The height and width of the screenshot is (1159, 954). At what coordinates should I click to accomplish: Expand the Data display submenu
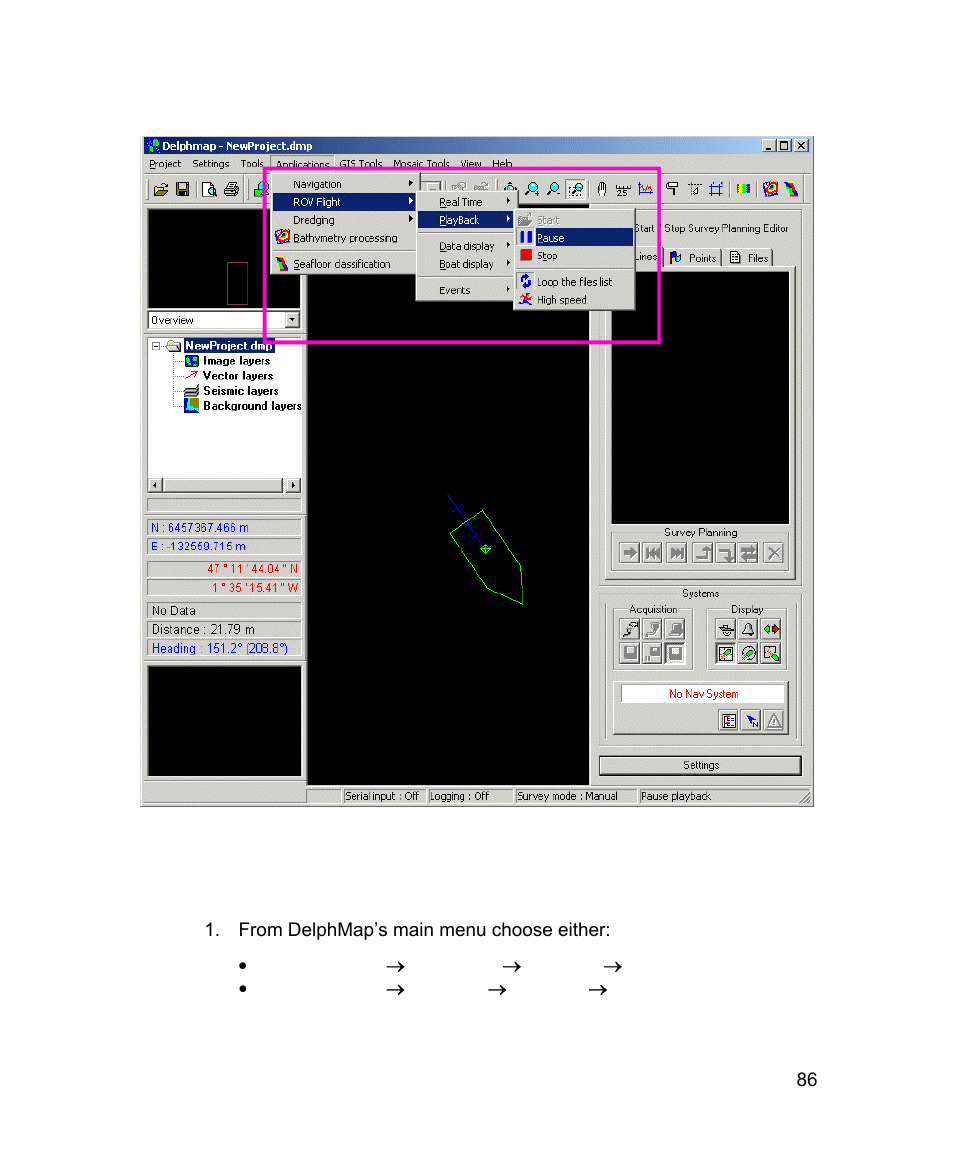pyautogui.click(x=467, y=246)
